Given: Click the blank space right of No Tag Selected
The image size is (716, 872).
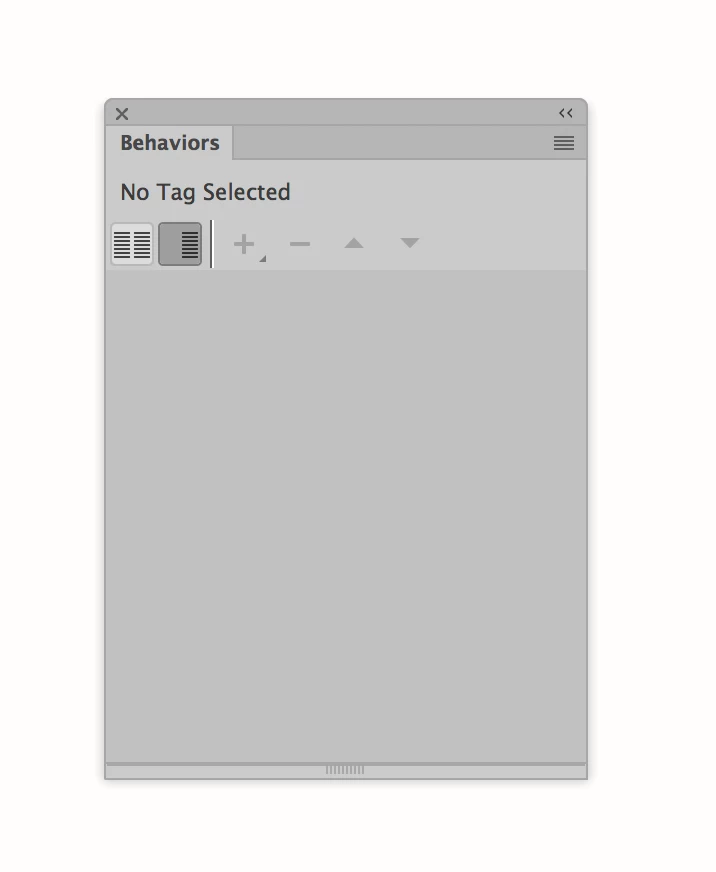Looking at the screenshot, I should (438, 192).
